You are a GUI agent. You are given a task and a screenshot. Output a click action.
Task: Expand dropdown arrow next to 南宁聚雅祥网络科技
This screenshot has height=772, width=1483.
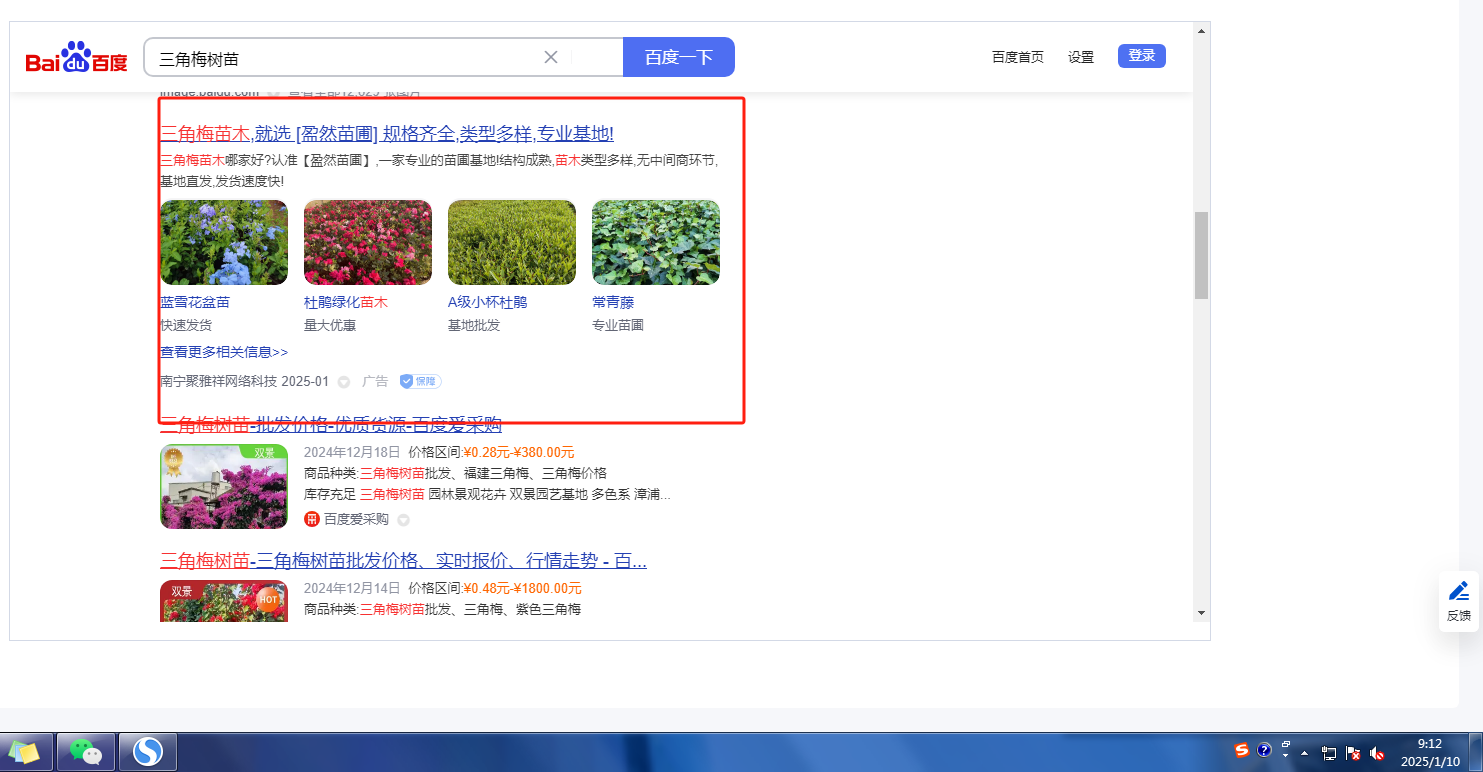344,382
